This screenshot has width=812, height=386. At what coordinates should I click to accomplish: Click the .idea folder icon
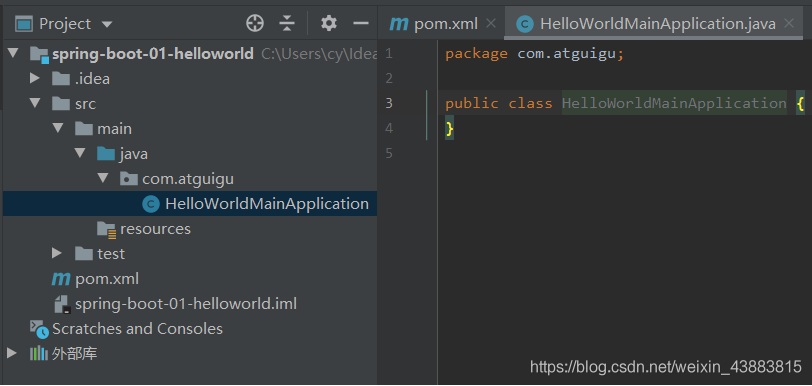(61, 79)
